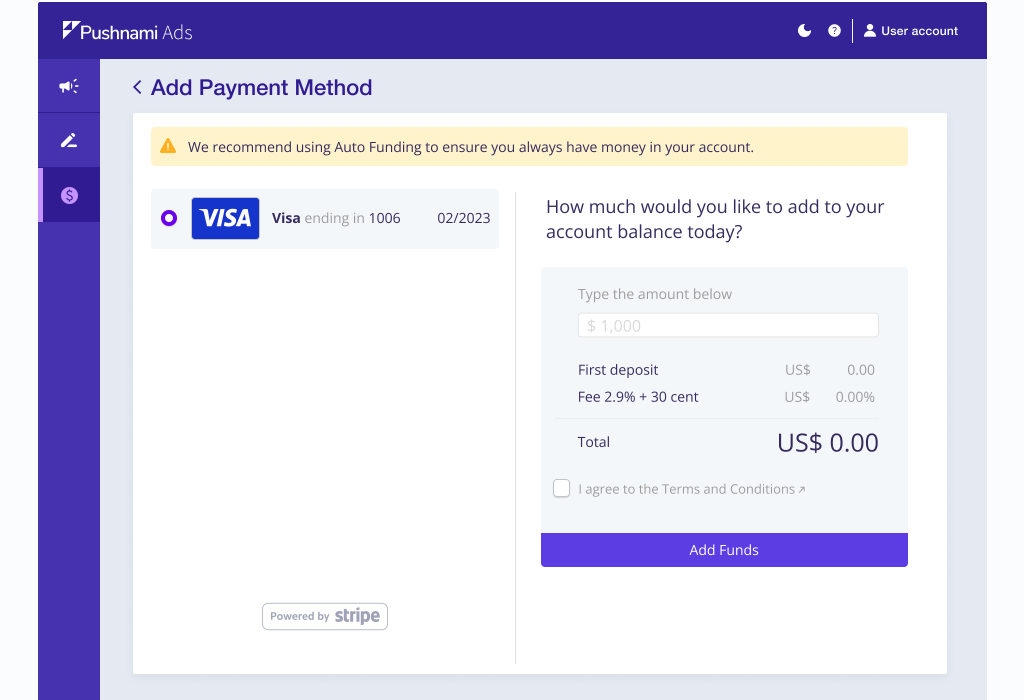Click the Add Payment Method heading
This screenshot has width=1024, height=700.
261,88
